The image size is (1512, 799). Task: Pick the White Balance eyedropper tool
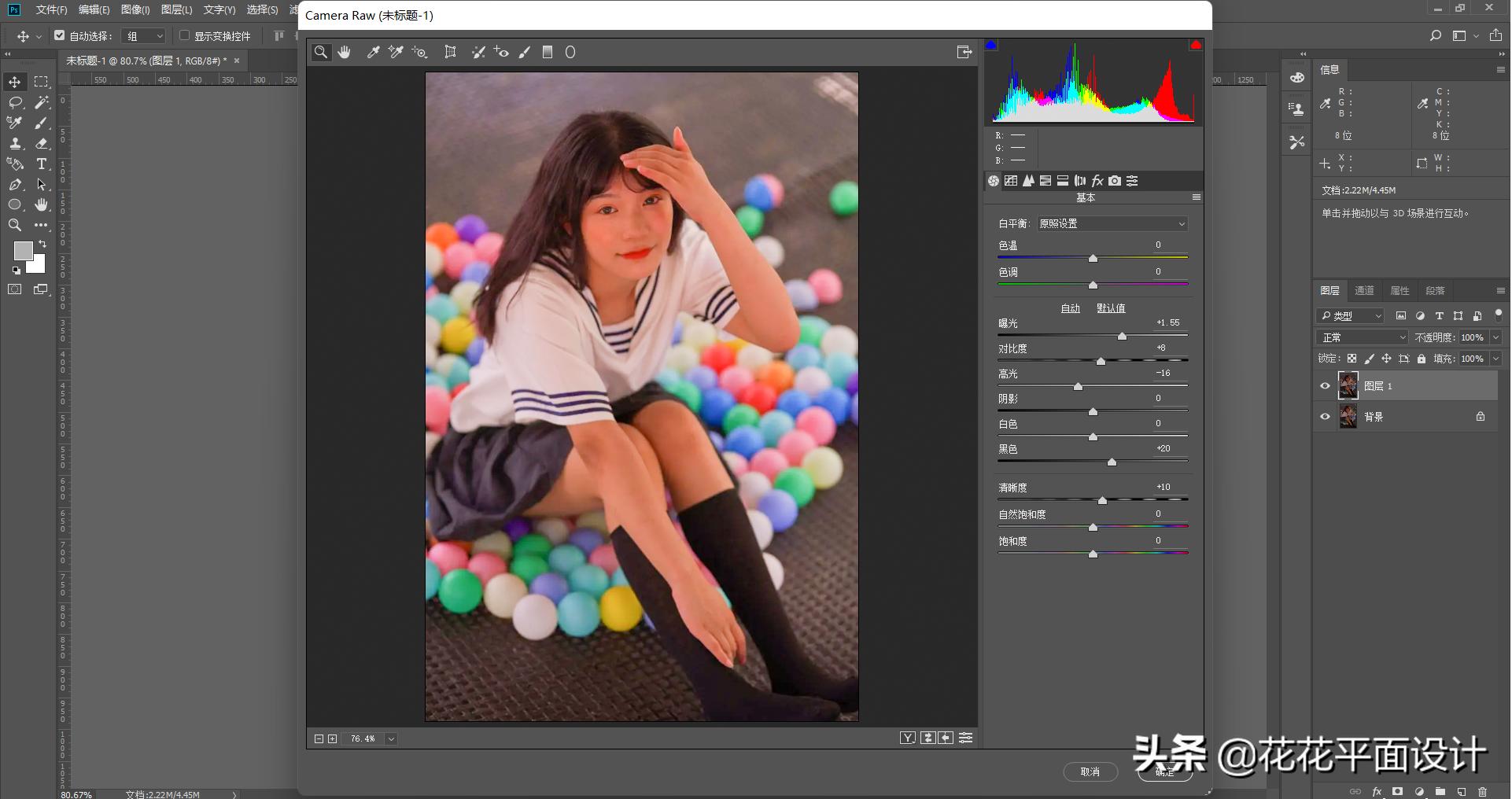point(373,52)
